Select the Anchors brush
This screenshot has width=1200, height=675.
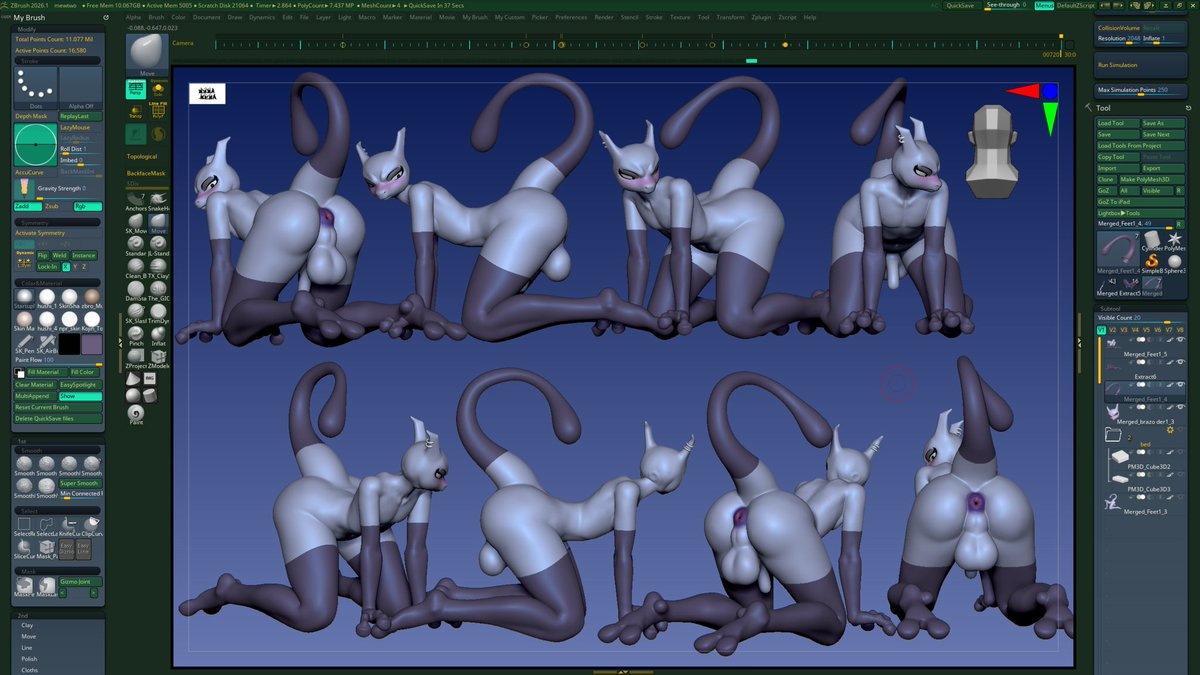tap(136, 200)
